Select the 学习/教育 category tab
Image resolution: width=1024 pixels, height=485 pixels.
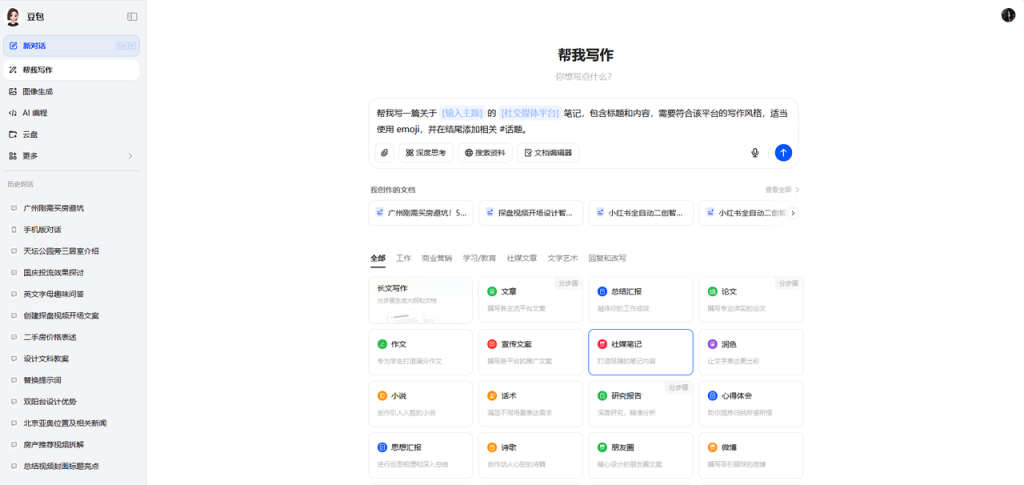pos(479,258)
